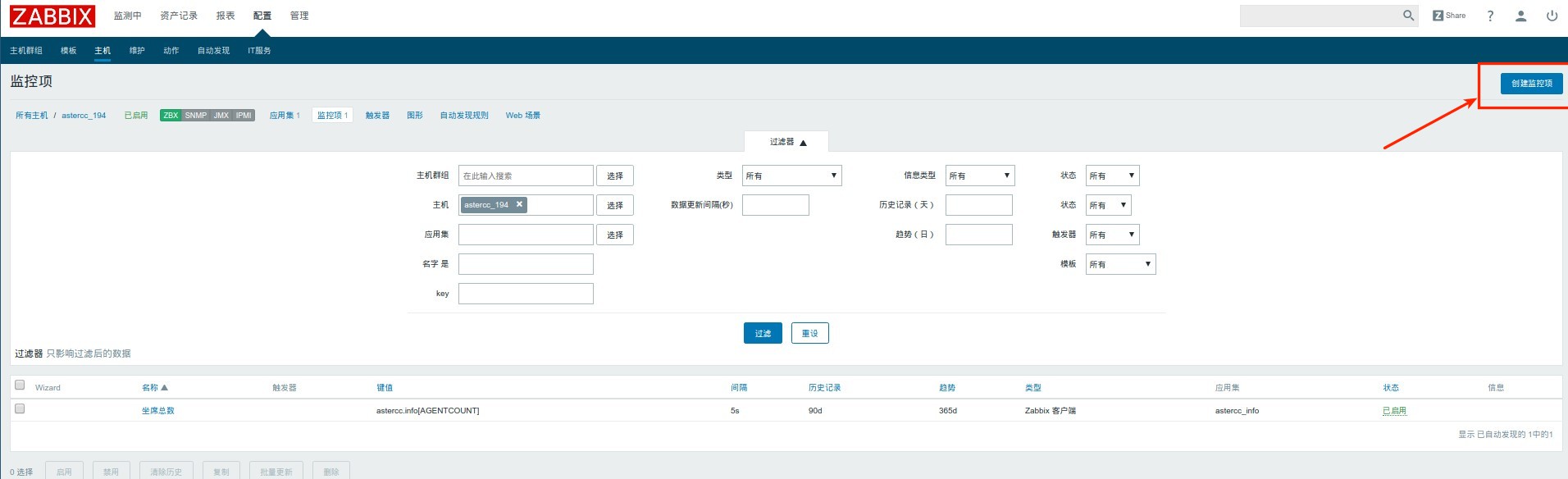Click the ZBX availability badge
The height and width of the screenshot is (479, 1568).
coord(171,116)
